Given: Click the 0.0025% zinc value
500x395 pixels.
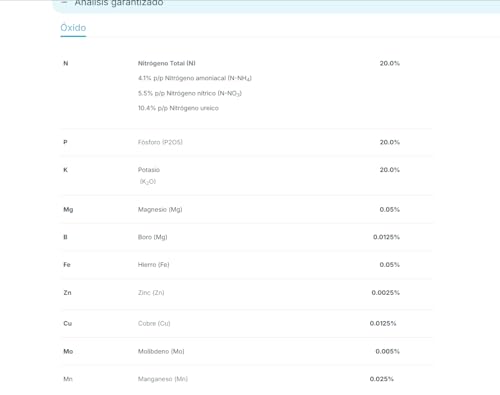Looking at the screenshot, I should point(386,293).
